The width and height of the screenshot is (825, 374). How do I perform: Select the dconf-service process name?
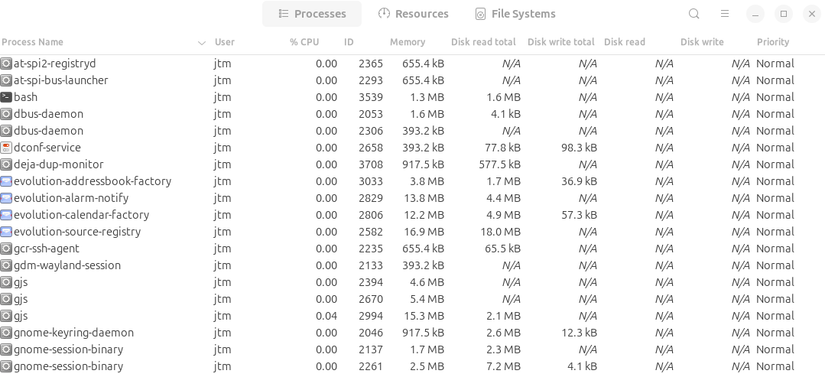pos(47,147)
